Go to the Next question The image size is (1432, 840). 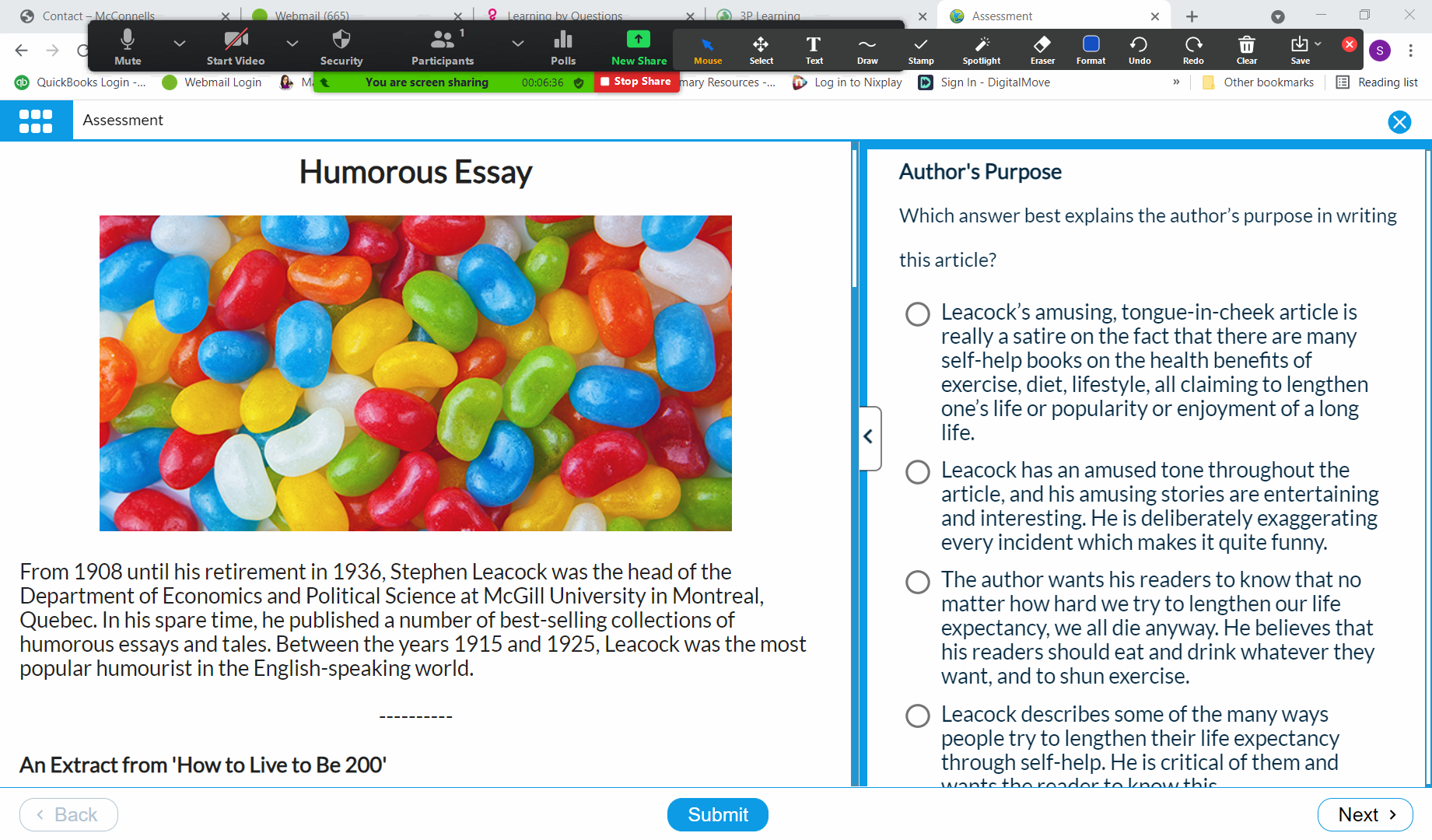point(1365,814)
